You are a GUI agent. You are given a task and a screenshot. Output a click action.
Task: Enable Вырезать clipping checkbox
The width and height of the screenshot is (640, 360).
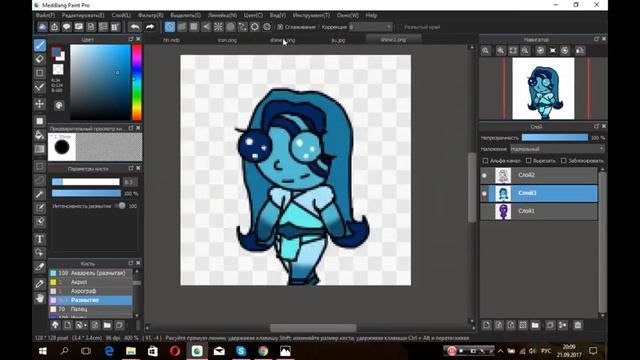(529, 161)
